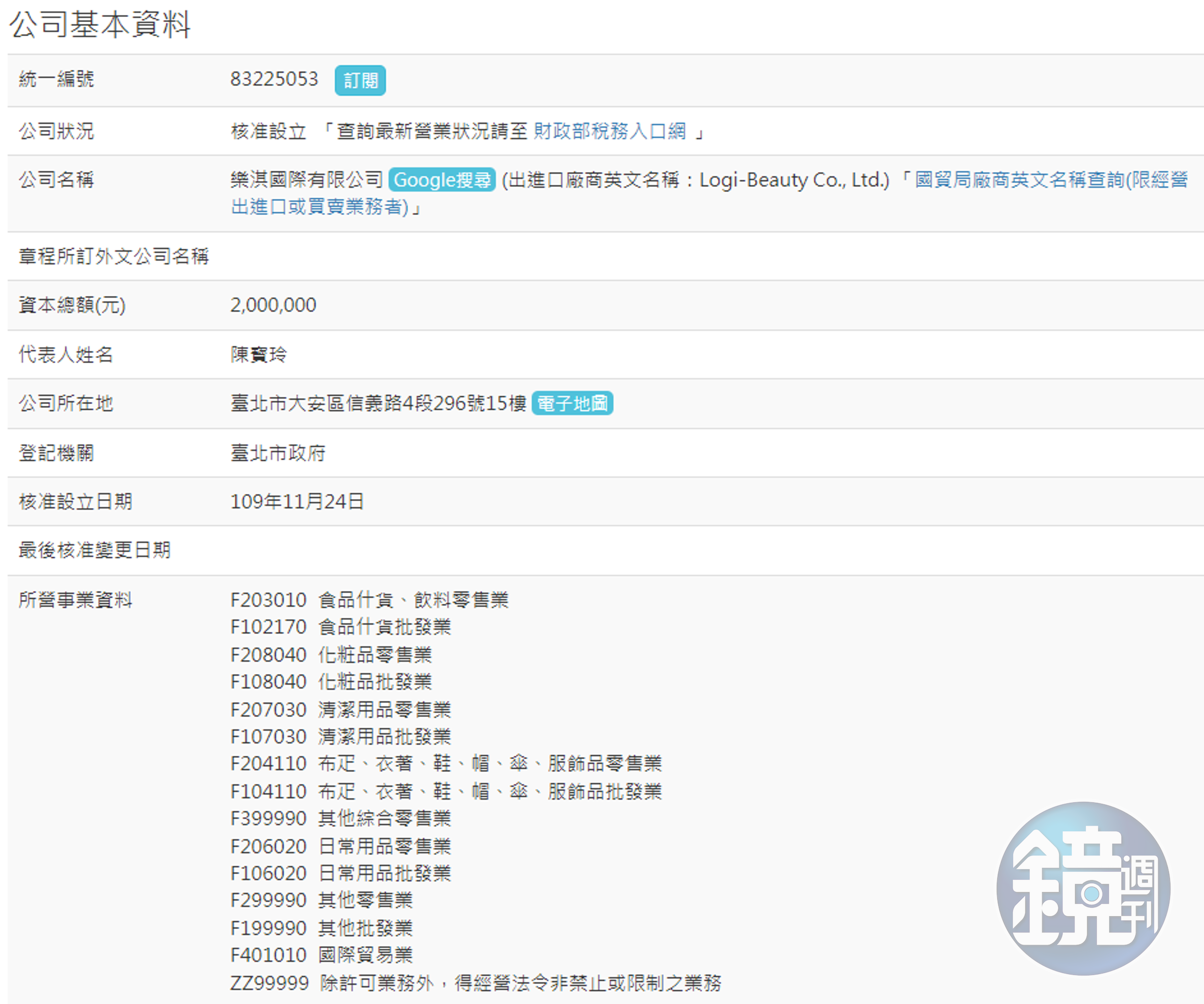1204x1004 pixels.
Task: Click the 電子地圖 map button
Action: click(572, 403)
